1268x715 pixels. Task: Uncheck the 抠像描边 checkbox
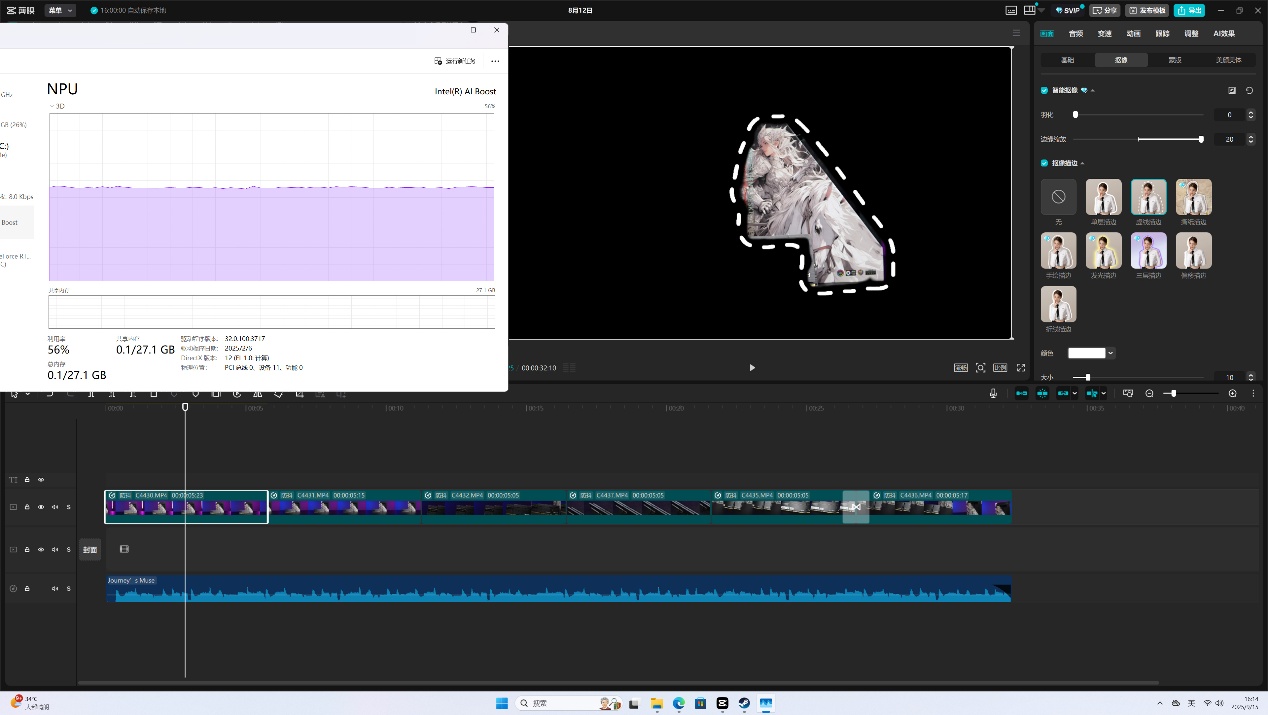[x=1045, y=163]
